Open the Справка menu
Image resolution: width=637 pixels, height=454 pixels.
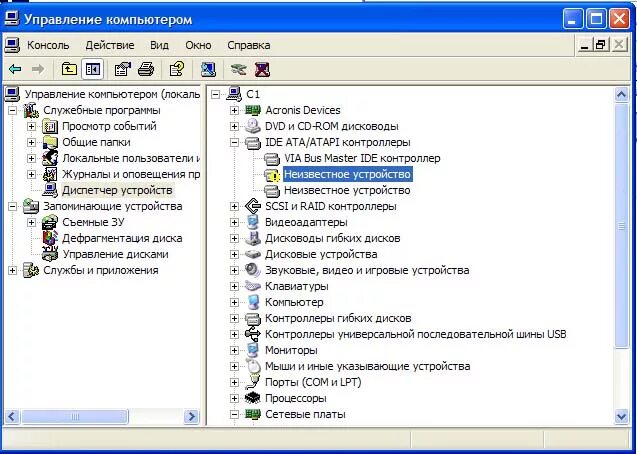tap(249, 45)
